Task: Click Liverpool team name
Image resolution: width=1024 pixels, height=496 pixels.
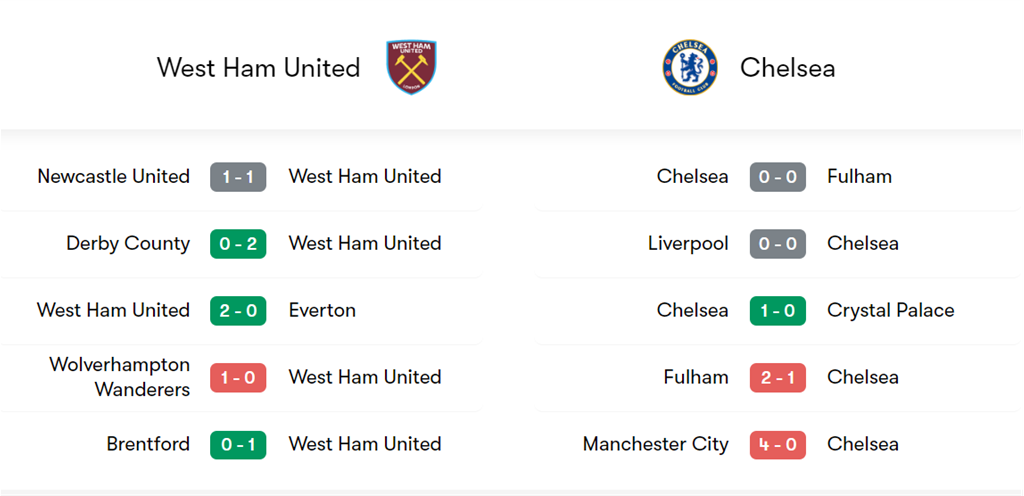Action: (688, 244)
